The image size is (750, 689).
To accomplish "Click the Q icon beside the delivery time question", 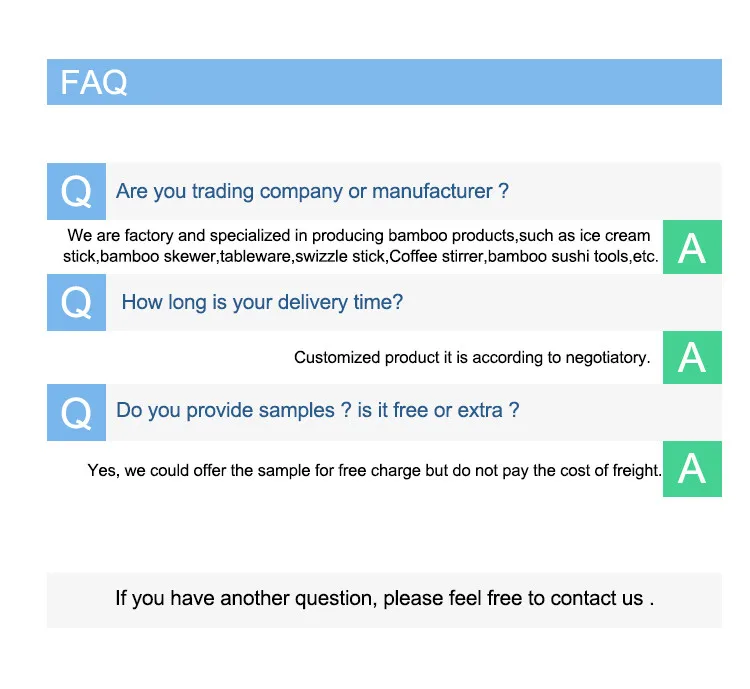I will pos(76,302).
